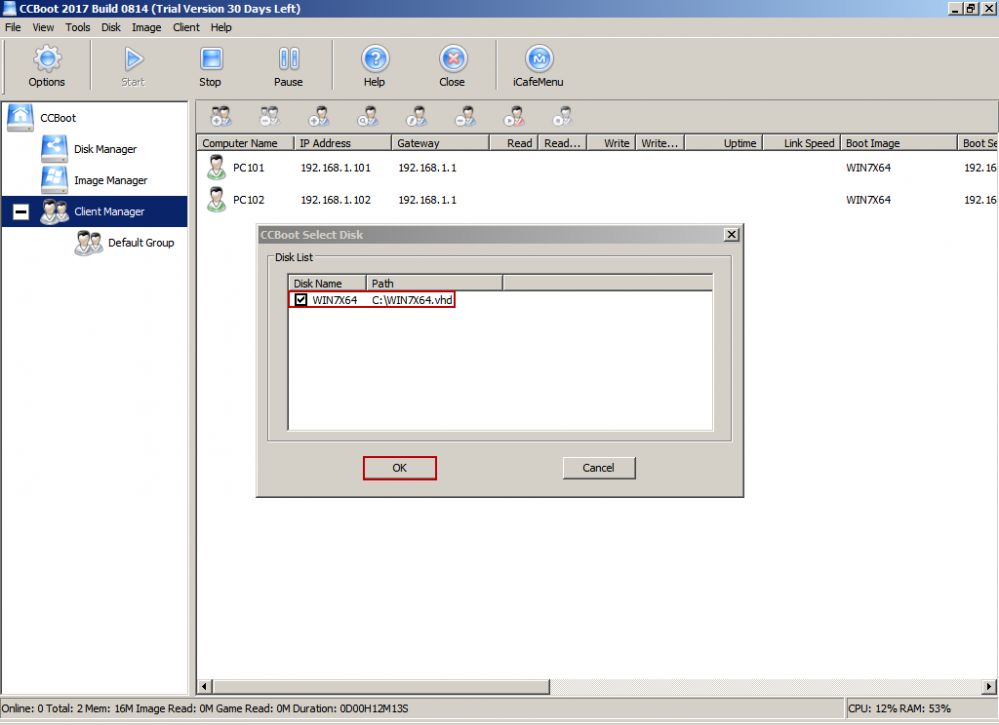Click the edit client icon
Viewport: 999px width, 725px height.
(416, 117)
